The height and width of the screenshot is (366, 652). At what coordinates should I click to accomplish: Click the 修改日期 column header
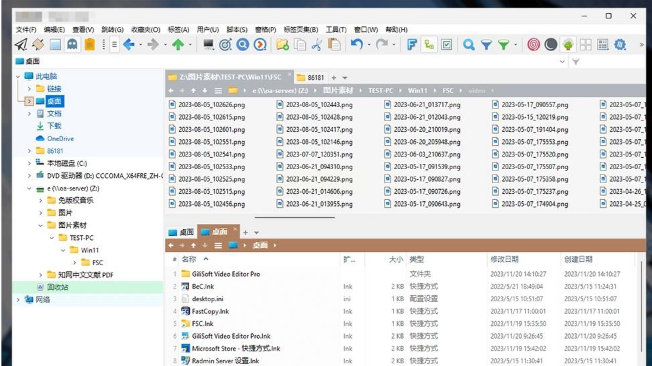tap(504, 260)
